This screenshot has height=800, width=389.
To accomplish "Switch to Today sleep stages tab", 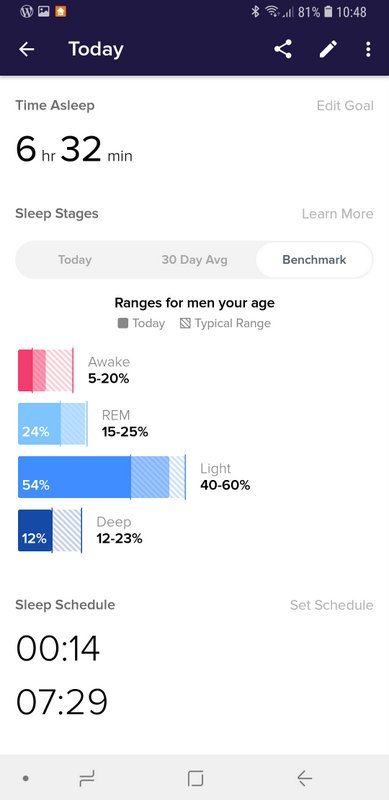I will tap(75, 260).
